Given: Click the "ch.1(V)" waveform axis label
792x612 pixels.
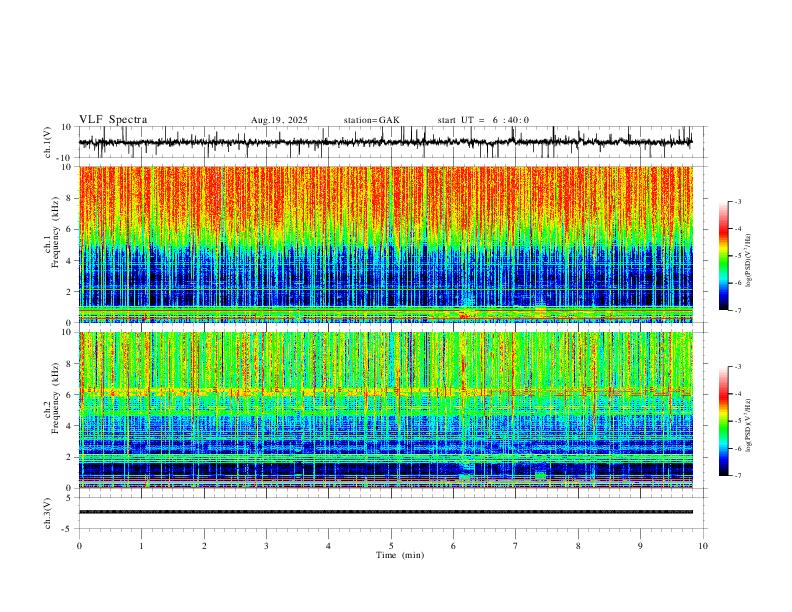Looking at the screenshot, I should [48, 142].
